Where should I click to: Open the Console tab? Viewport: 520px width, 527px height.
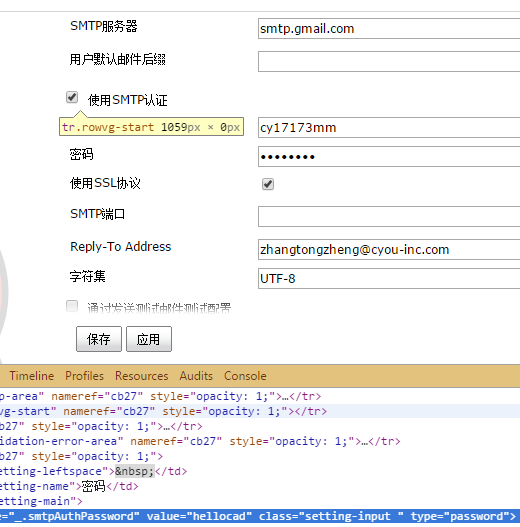245,376
